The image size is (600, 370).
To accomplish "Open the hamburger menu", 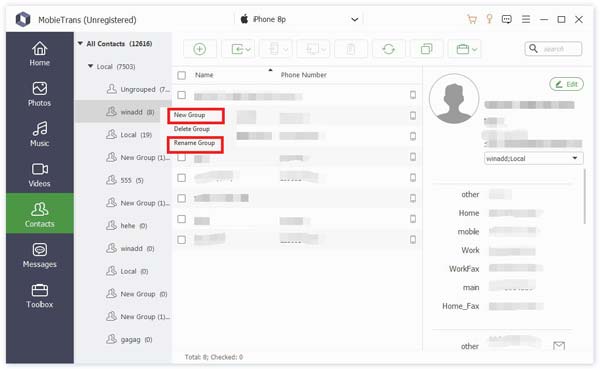I will click(x=526, y=19).
